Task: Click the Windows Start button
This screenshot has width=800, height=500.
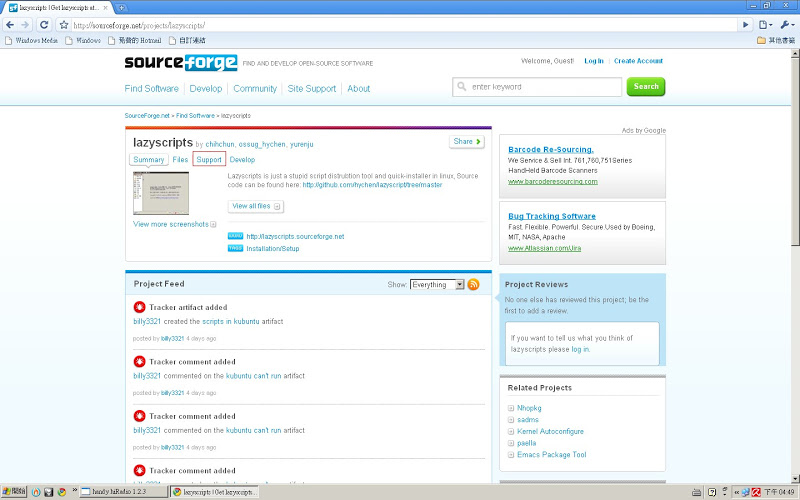Action: click(14, 492)
